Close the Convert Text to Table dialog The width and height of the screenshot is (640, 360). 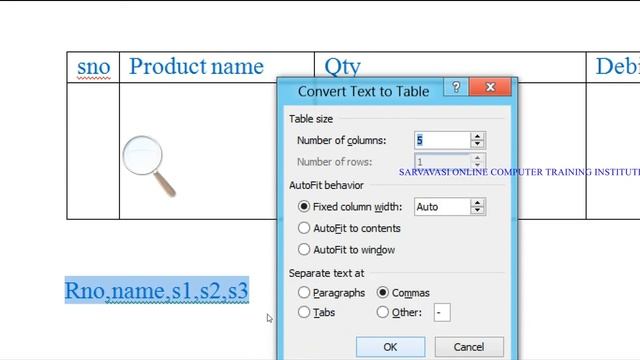coord(490,87)
